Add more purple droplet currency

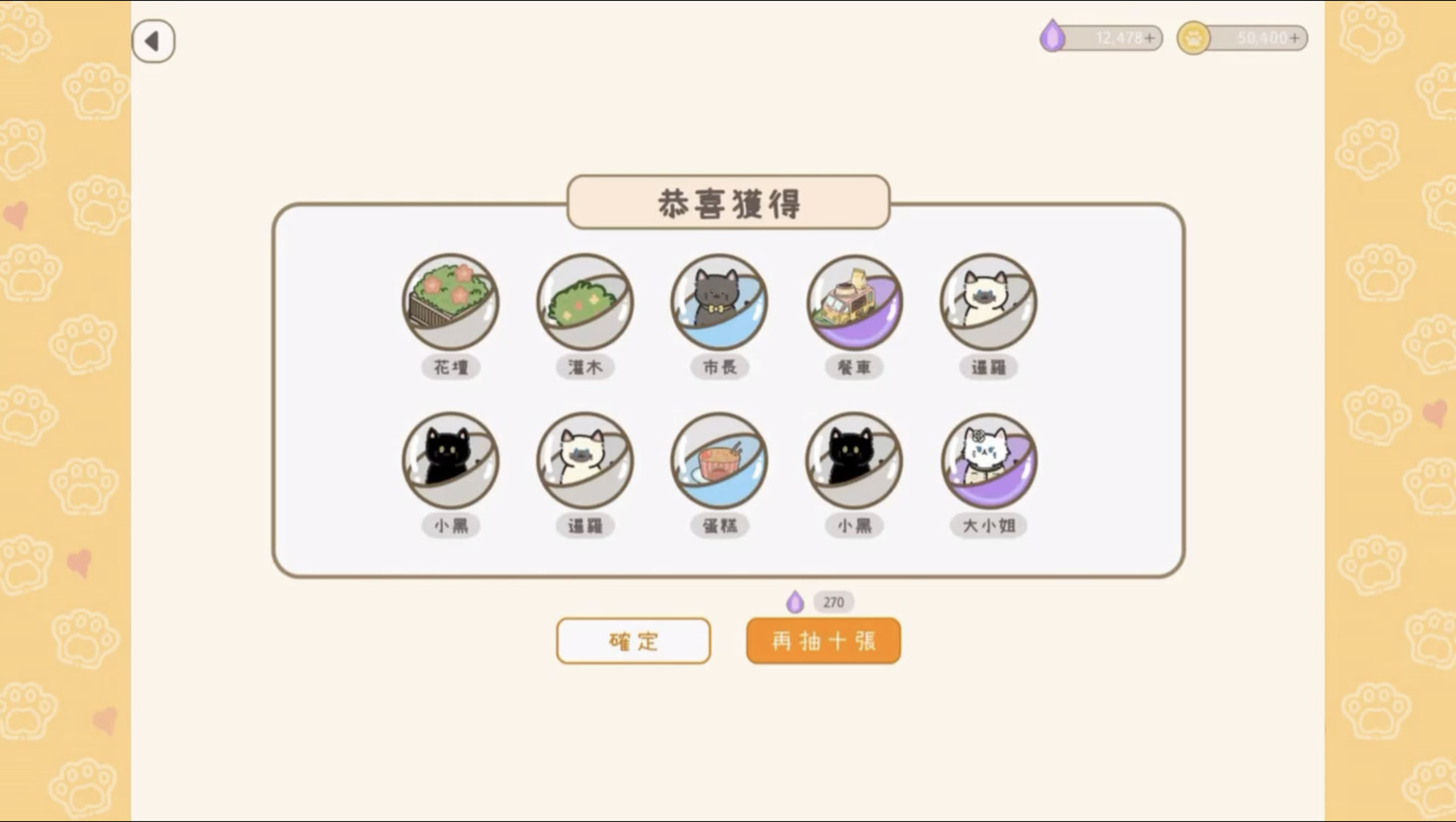coord(1150,38)
